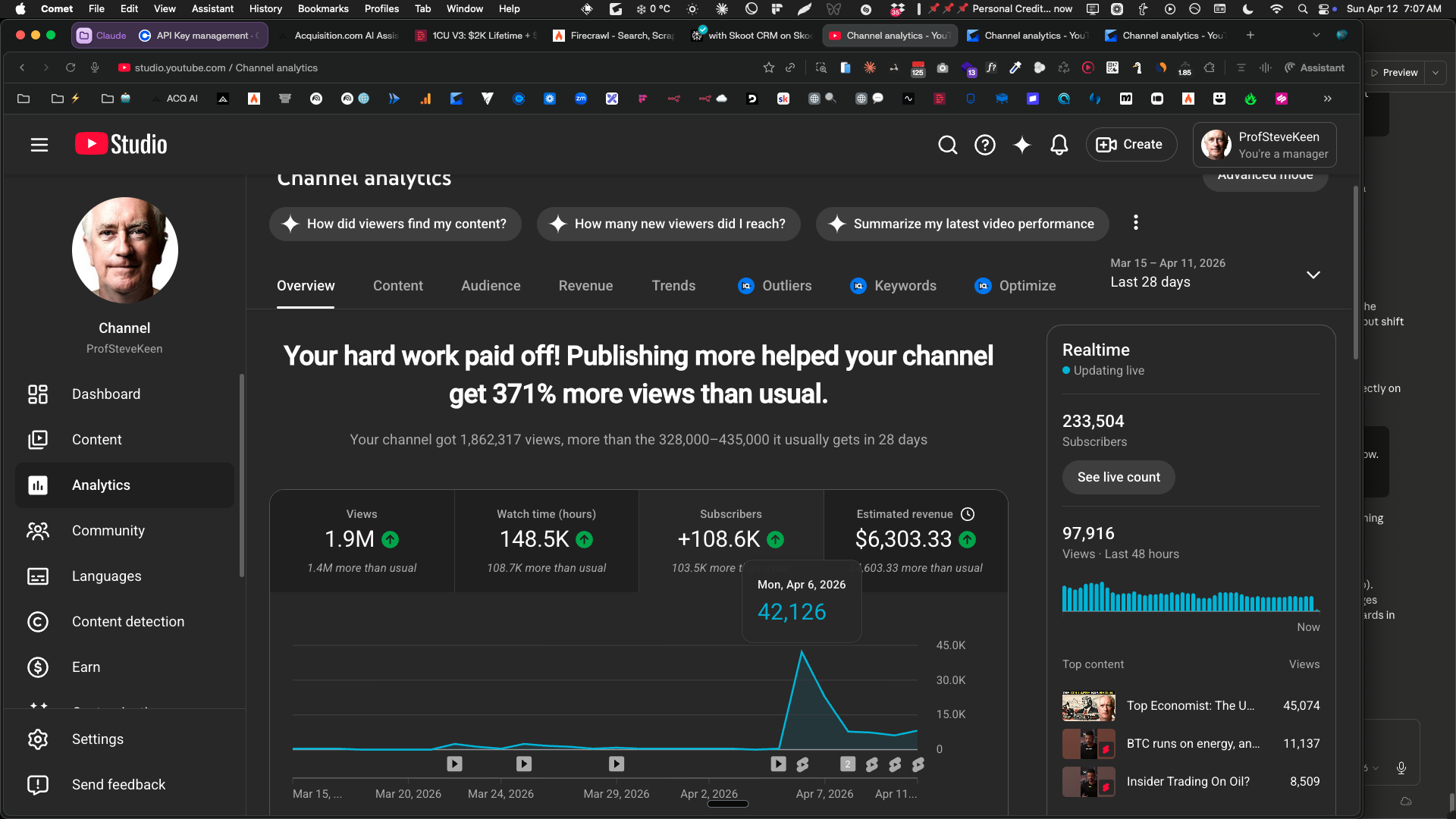Click the microphone icon in address bar
The image size is (1456, 819).
[95, 67]
